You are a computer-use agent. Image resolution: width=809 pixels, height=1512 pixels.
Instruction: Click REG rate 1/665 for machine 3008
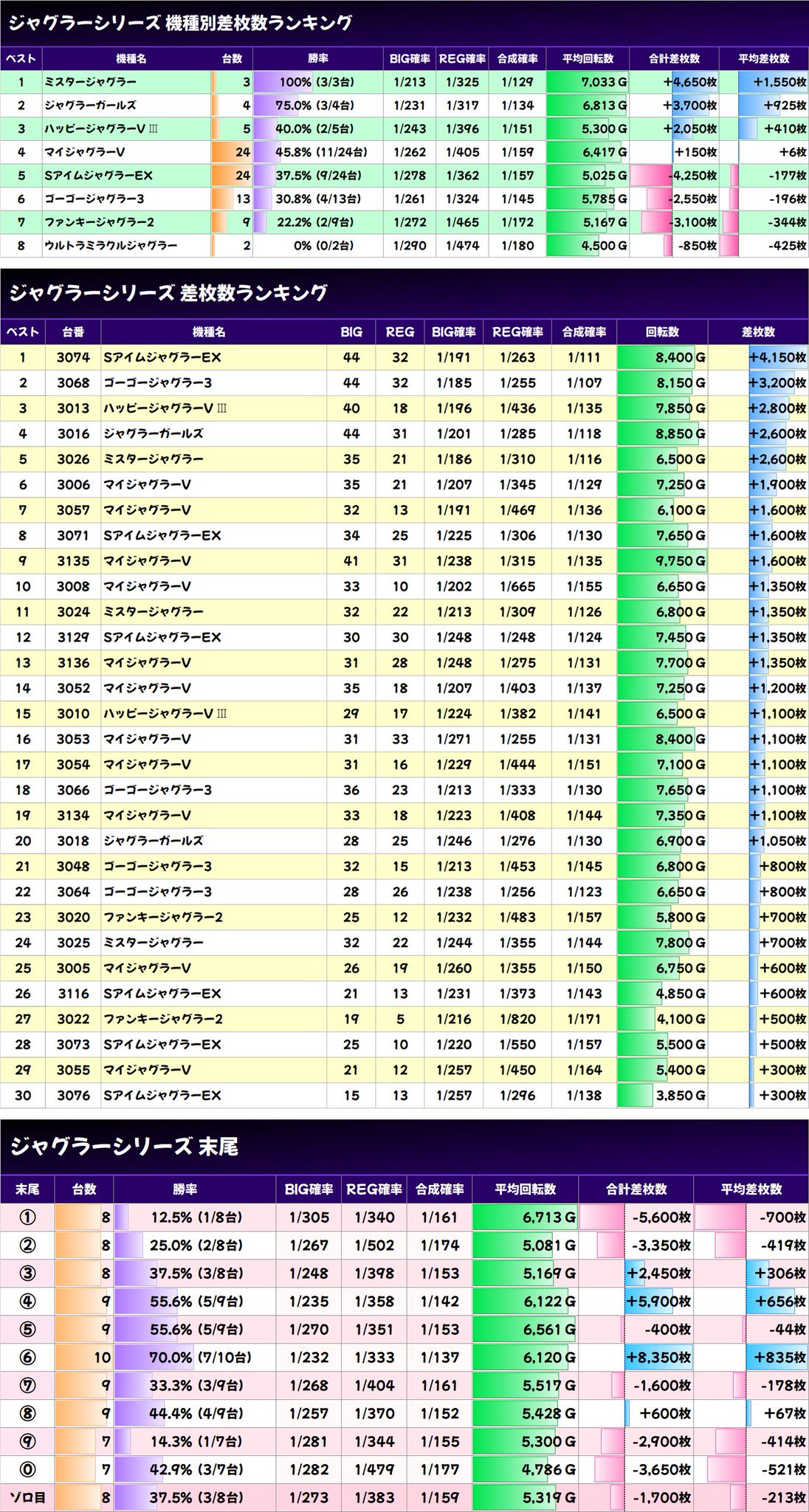(517, 586)
